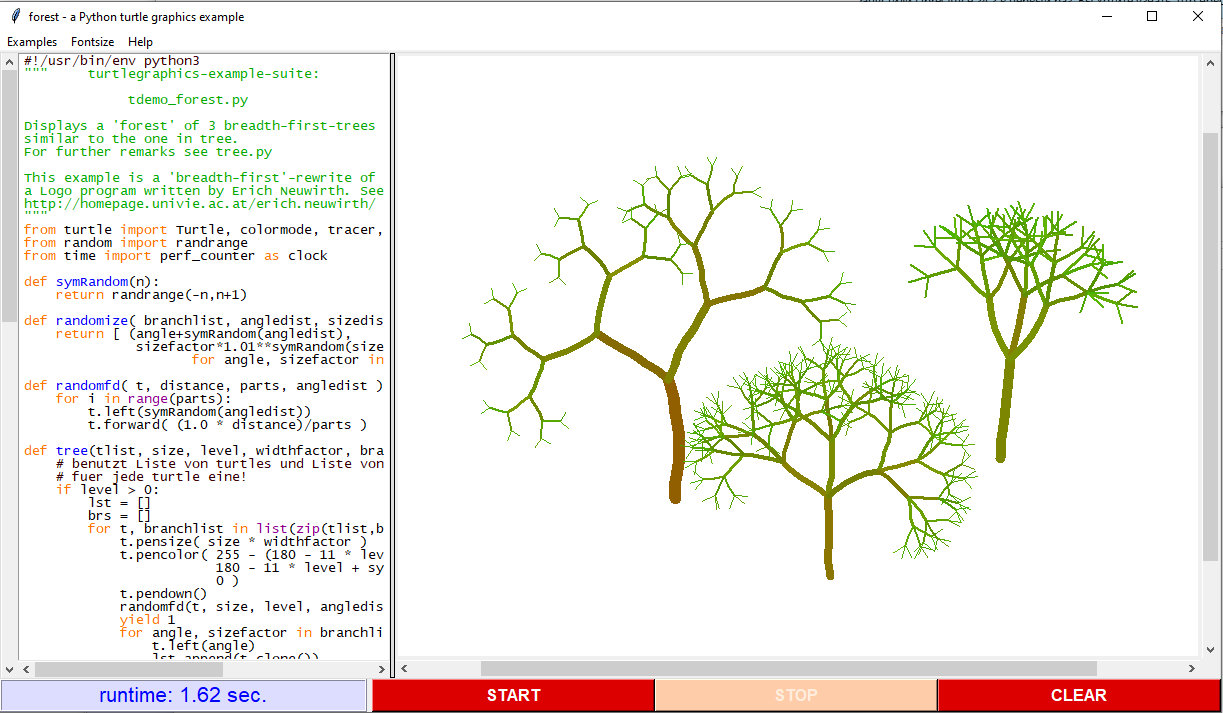The height and width of the screenshot is (713, 1223).
Task: Click the canvas horizontal scrollbar's left arrow
Action: coord(406,668)
